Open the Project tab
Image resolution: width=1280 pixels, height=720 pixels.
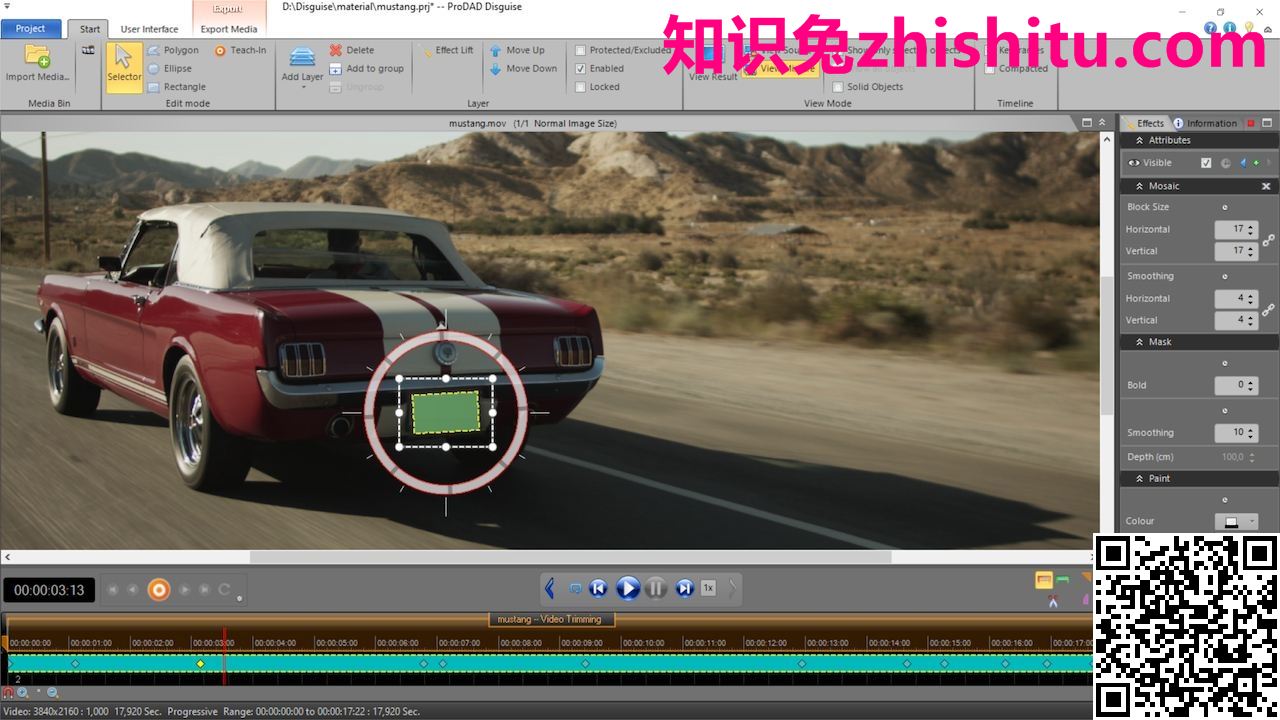click(31, 29)
